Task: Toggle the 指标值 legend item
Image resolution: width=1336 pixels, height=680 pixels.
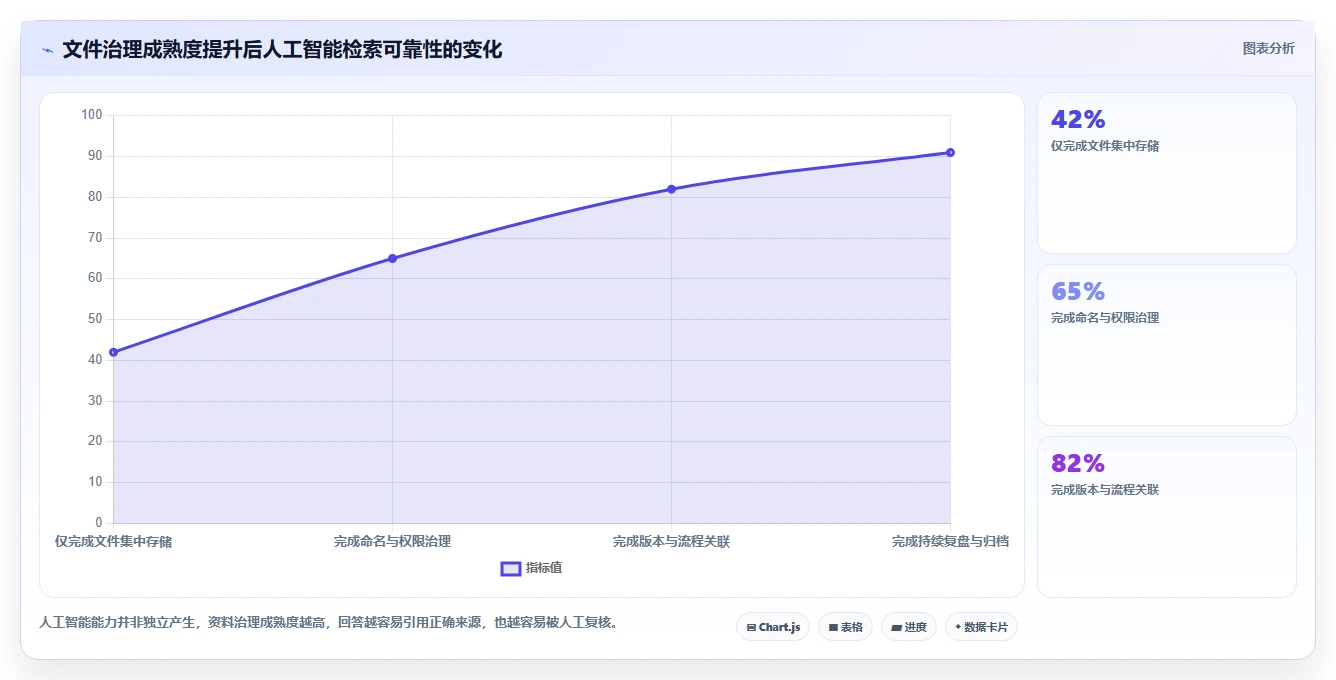Action: (x=532, y=568)
